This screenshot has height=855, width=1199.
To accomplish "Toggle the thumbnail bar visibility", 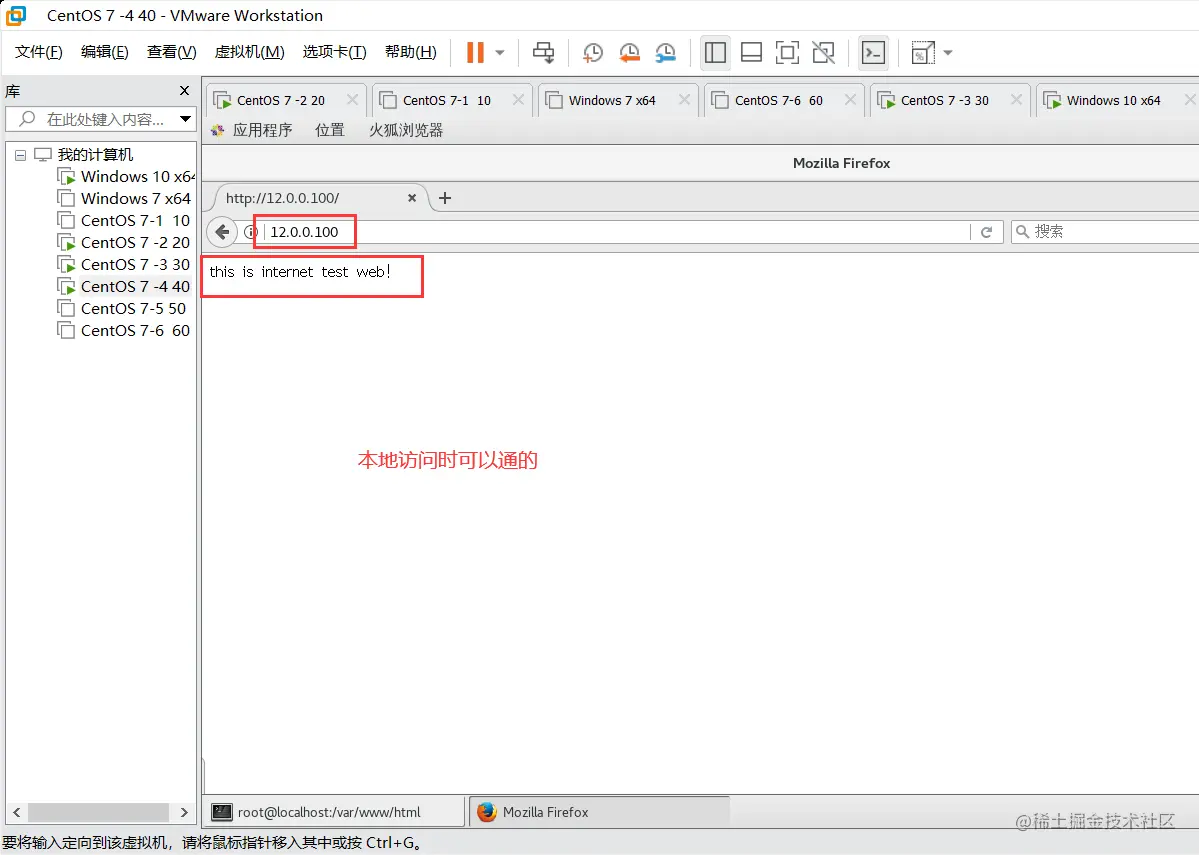I will [751, 52].
